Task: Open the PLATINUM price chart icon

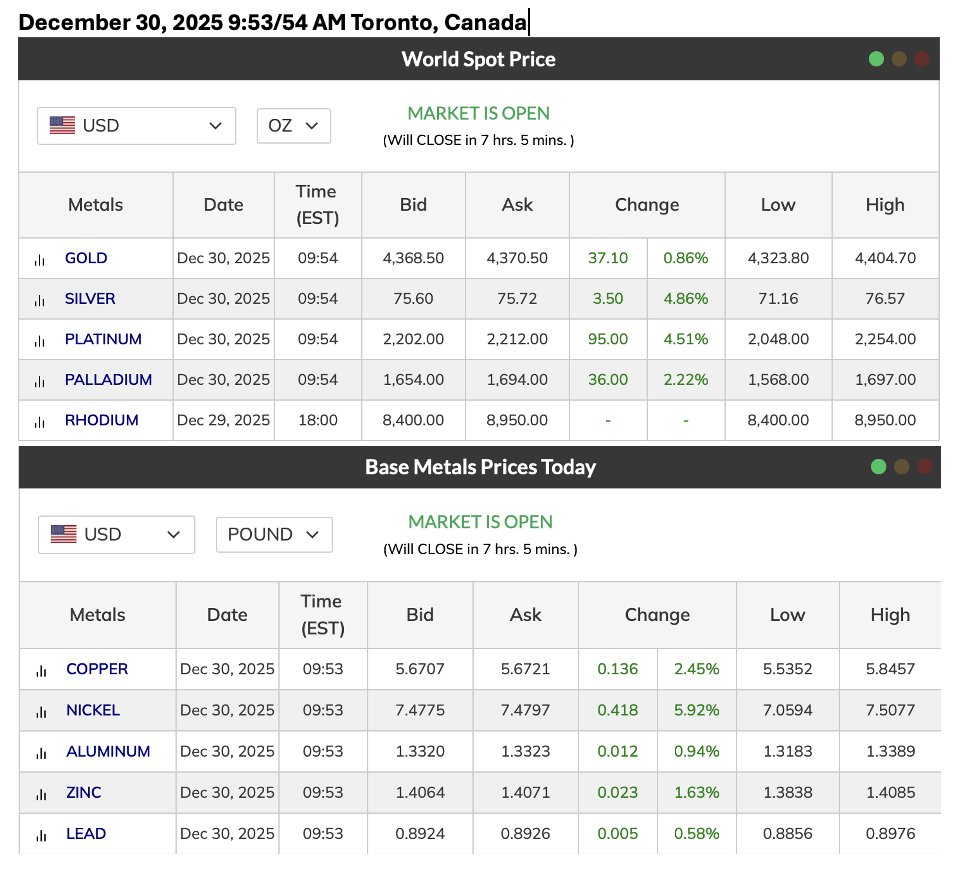Action: [x=39, y=339]
